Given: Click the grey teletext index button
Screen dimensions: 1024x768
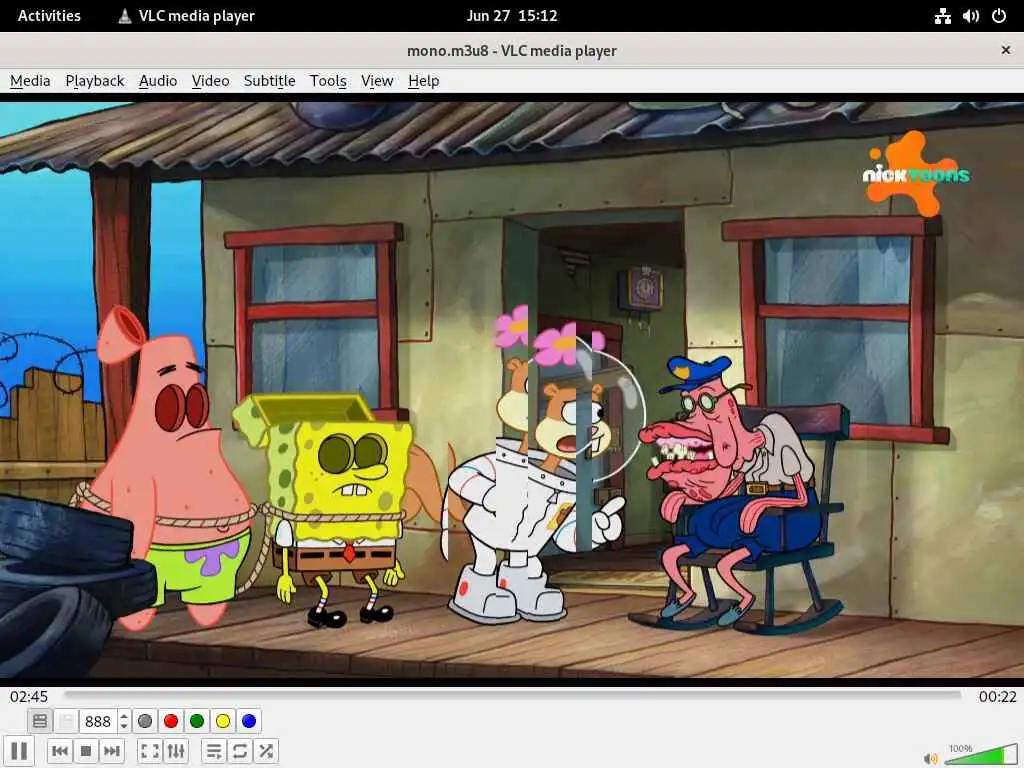Looking at the screenshot, I should point(145,721).
